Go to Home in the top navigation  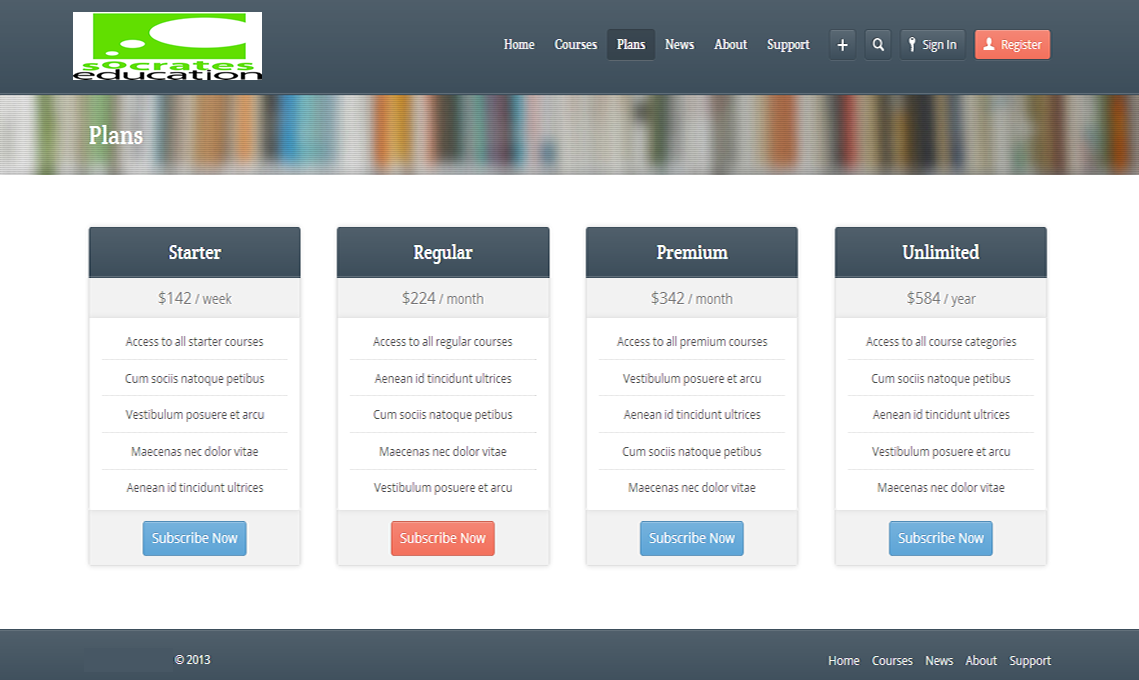519,45
